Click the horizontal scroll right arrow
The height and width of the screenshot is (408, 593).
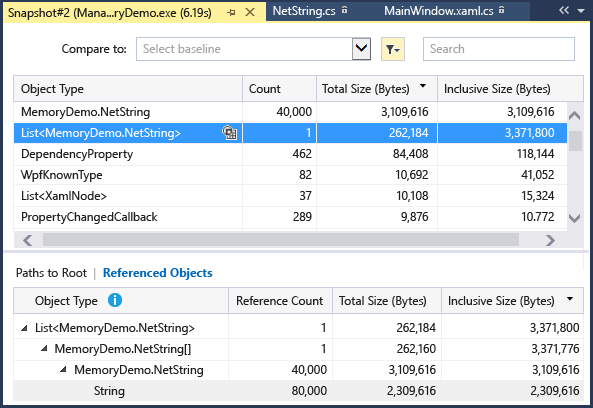tap(550, 240)
